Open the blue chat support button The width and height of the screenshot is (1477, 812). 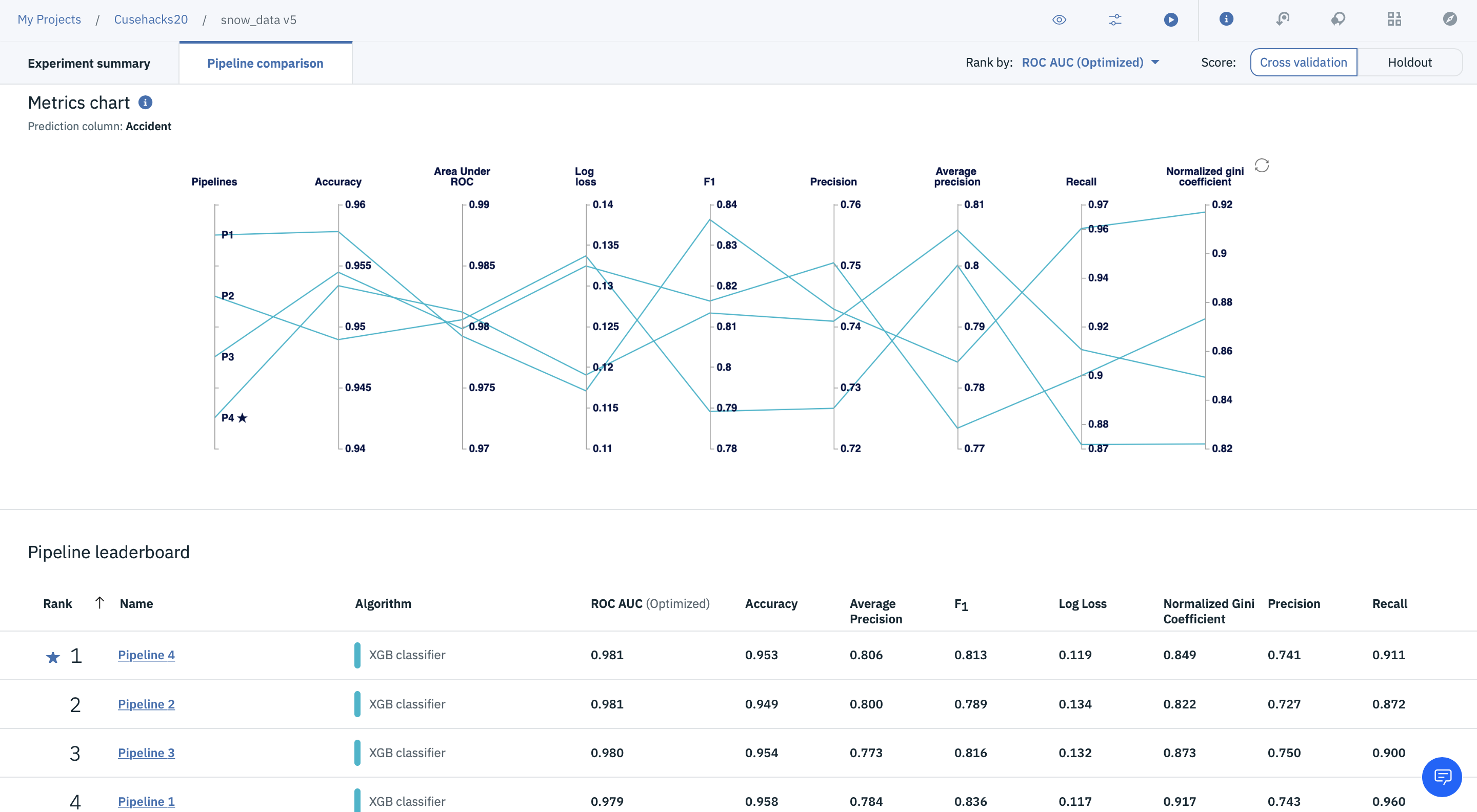click(x=1442, y=777)
